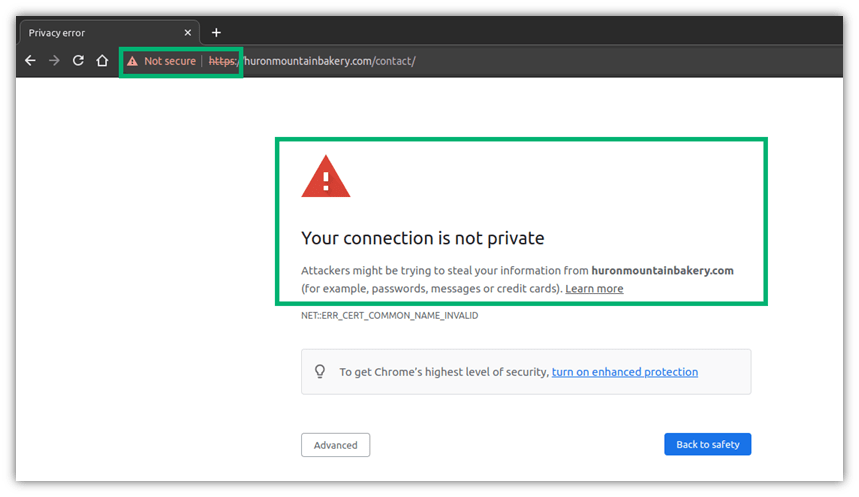Reload the page with refresh icon
Viewport: 859px width, 497px height.
point(78,61)
